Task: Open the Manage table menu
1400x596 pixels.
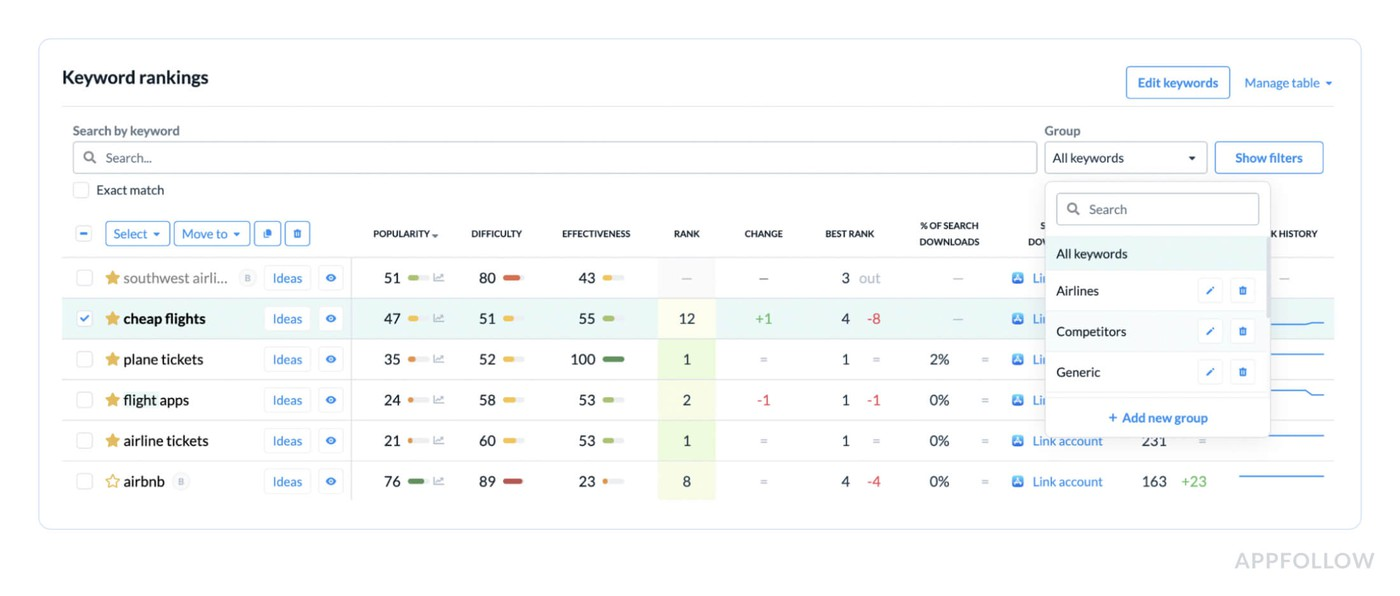Action: (x=1288, y=83)
